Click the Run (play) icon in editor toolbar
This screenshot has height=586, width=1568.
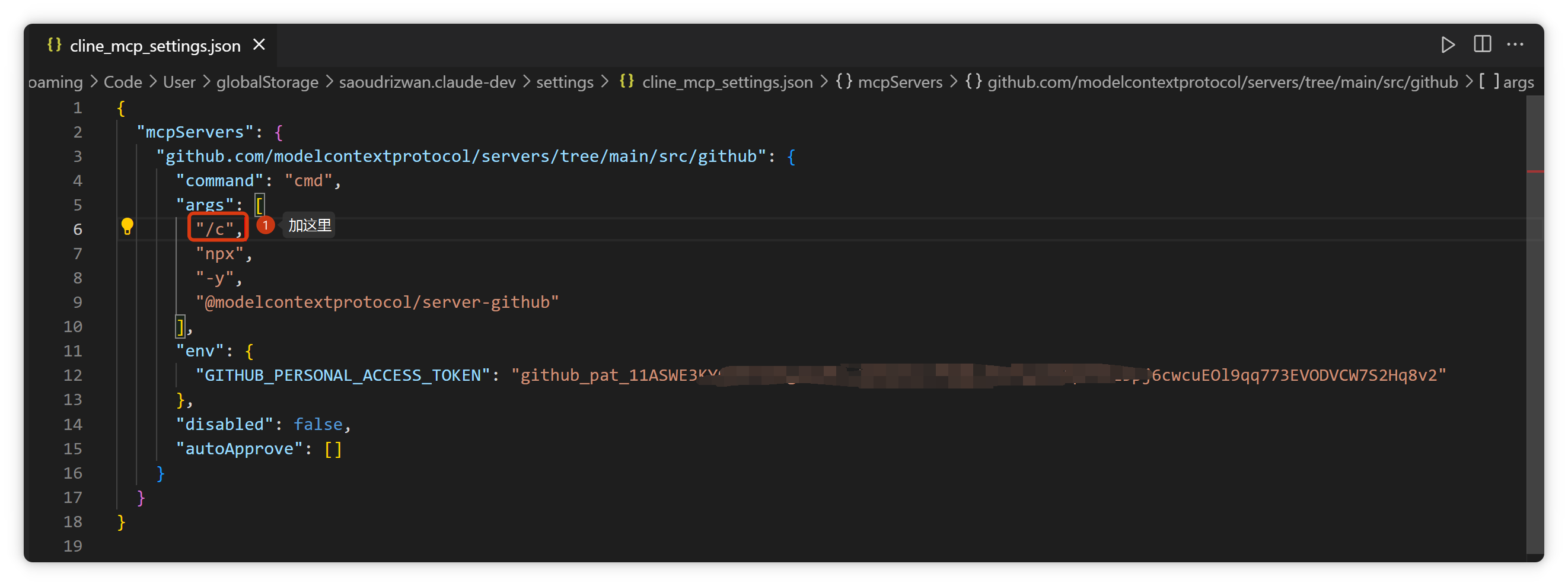(x=1448, y=45)
